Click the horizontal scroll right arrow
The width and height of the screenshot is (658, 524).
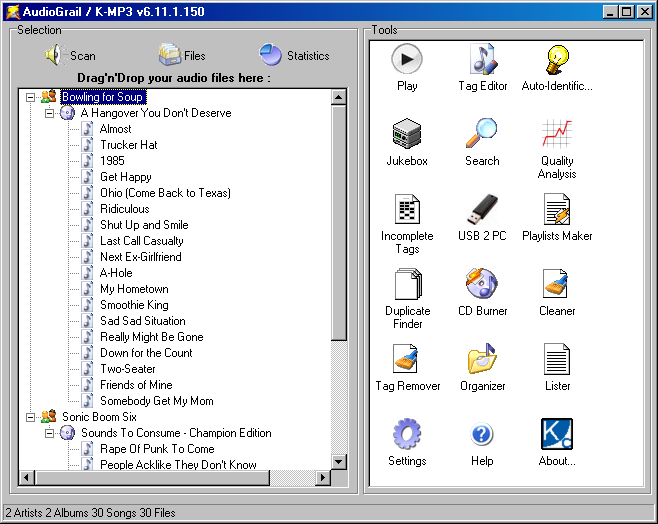coord(323,477)
